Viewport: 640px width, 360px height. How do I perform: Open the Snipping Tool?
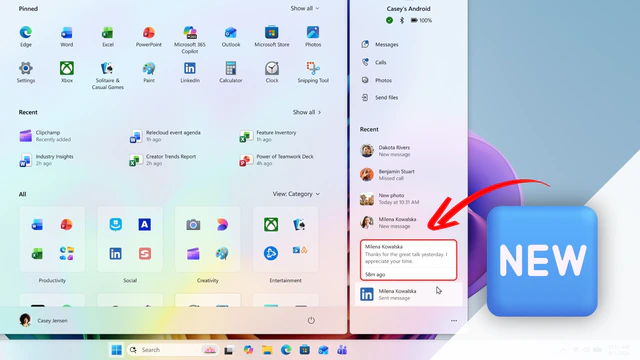tap(313, 72)
